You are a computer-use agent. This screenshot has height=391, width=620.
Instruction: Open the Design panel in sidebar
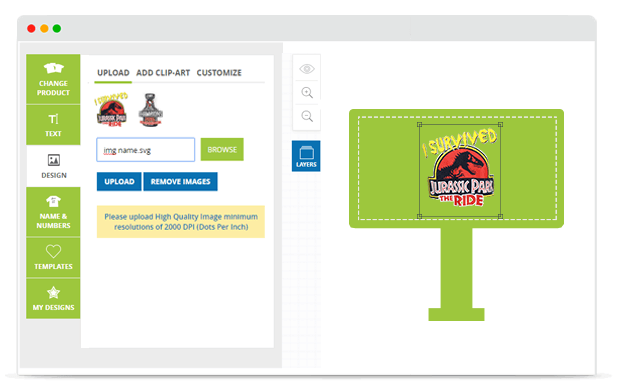54,166
